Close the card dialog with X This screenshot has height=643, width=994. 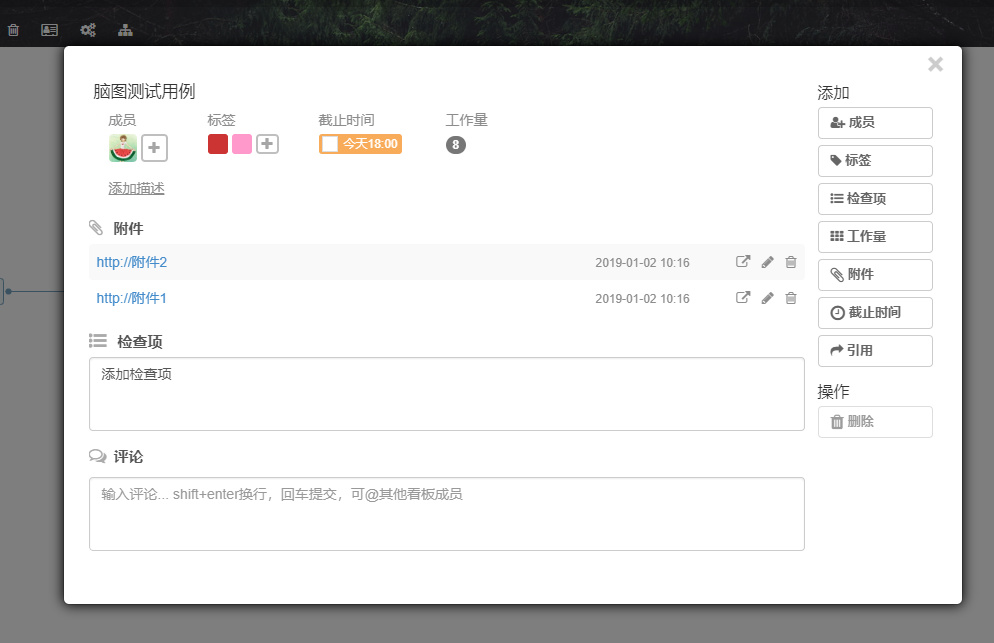coord(935,65)
